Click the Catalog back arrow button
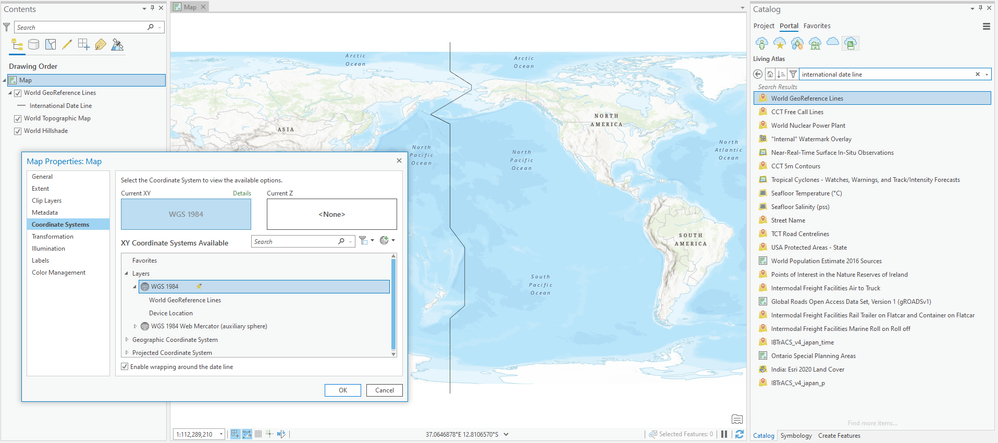The width and height of the screenshot is (998, 443). point(757,74)
